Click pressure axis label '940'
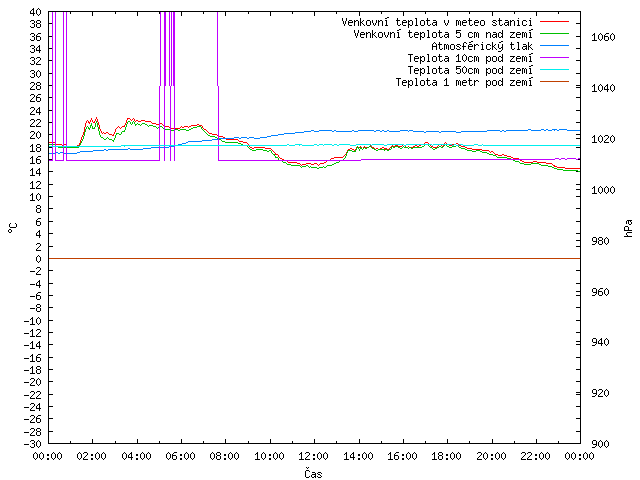Viewport: 640px width, 480px height. point(600,342)
